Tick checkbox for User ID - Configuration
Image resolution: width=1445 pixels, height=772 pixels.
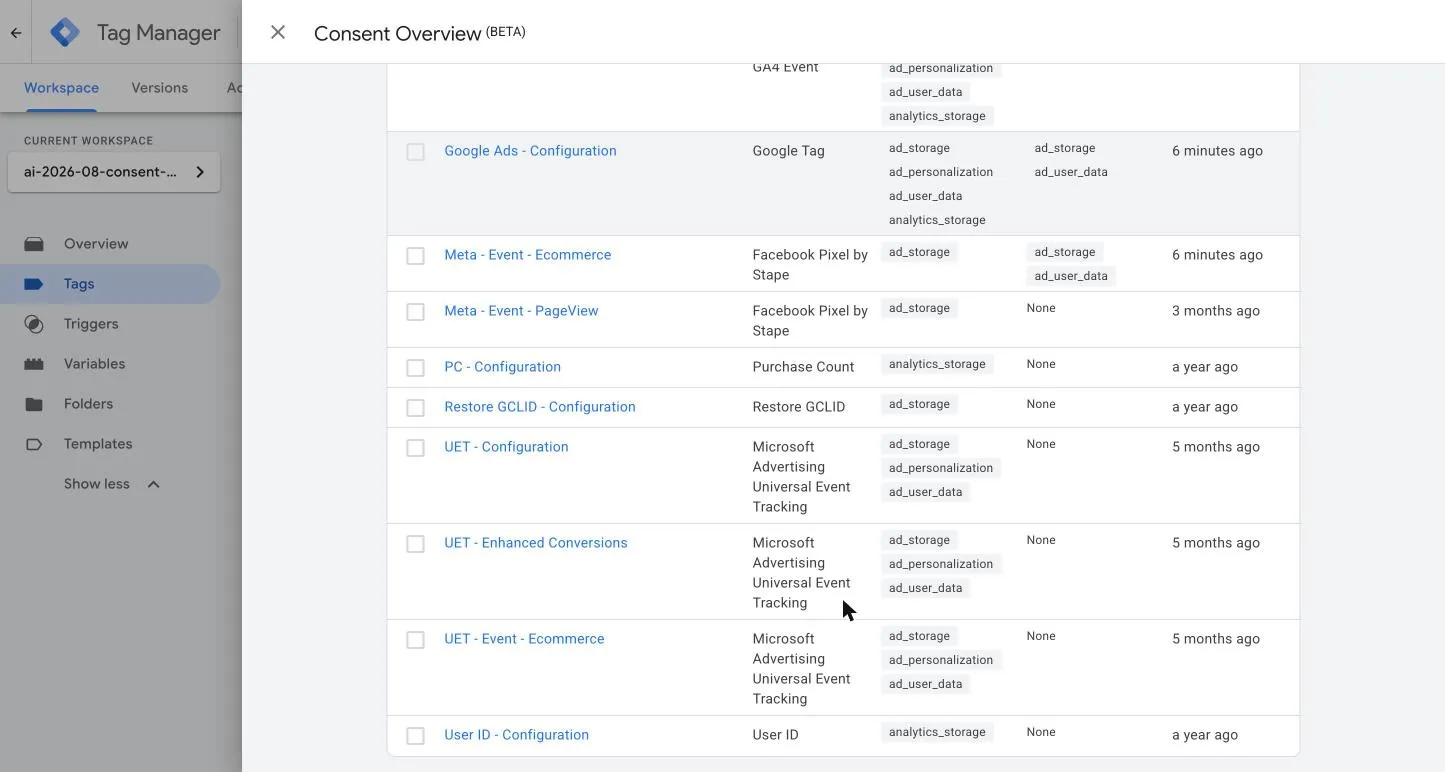coord(415,736)
